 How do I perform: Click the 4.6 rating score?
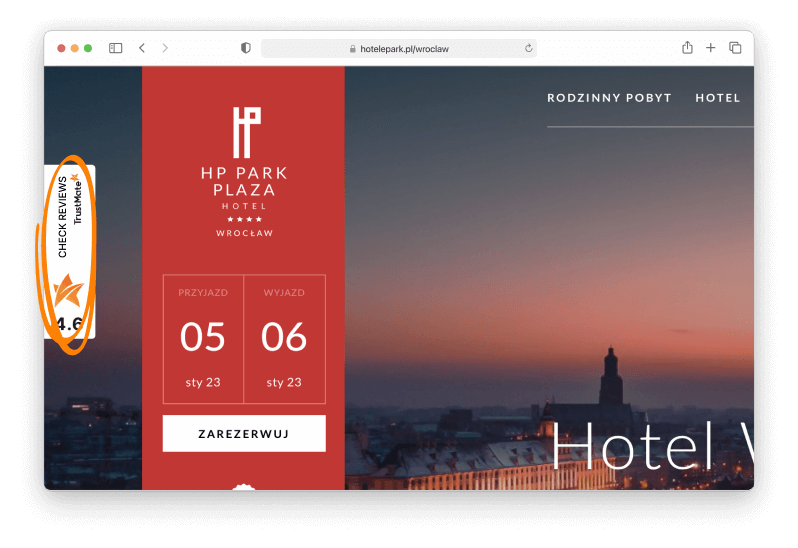coord(69,324)
